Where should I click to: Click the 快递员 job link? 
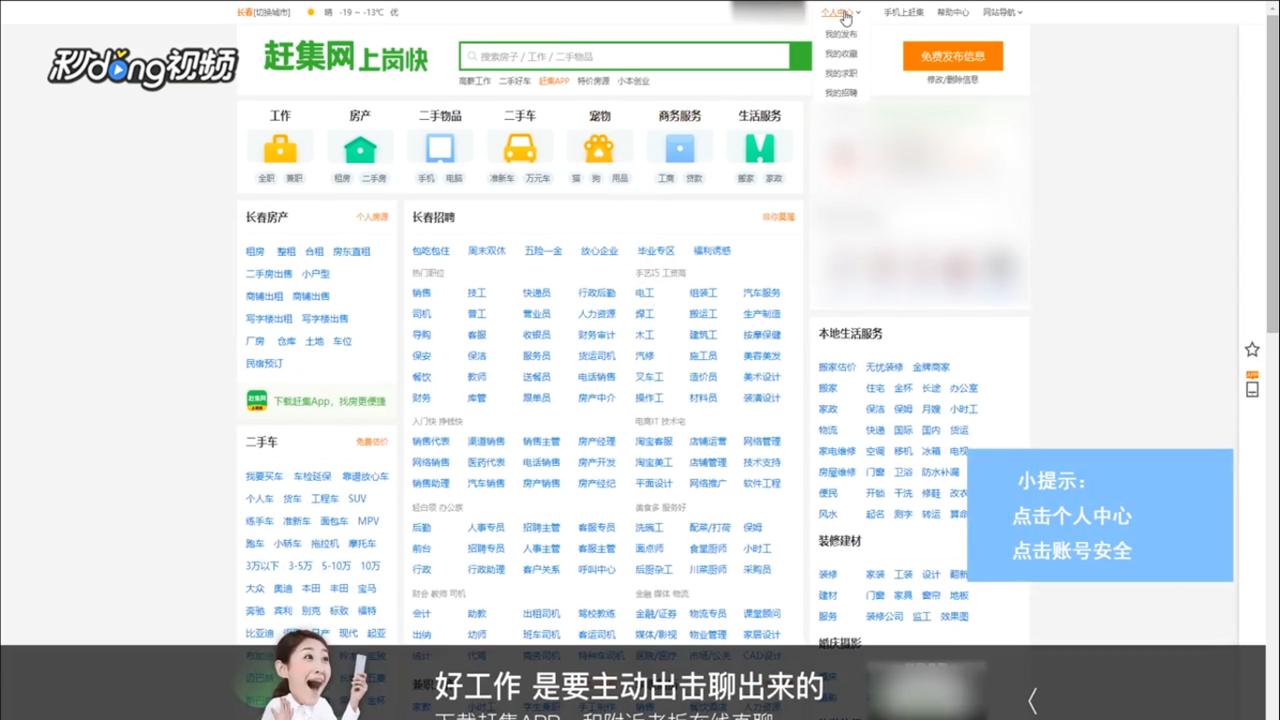536,293
